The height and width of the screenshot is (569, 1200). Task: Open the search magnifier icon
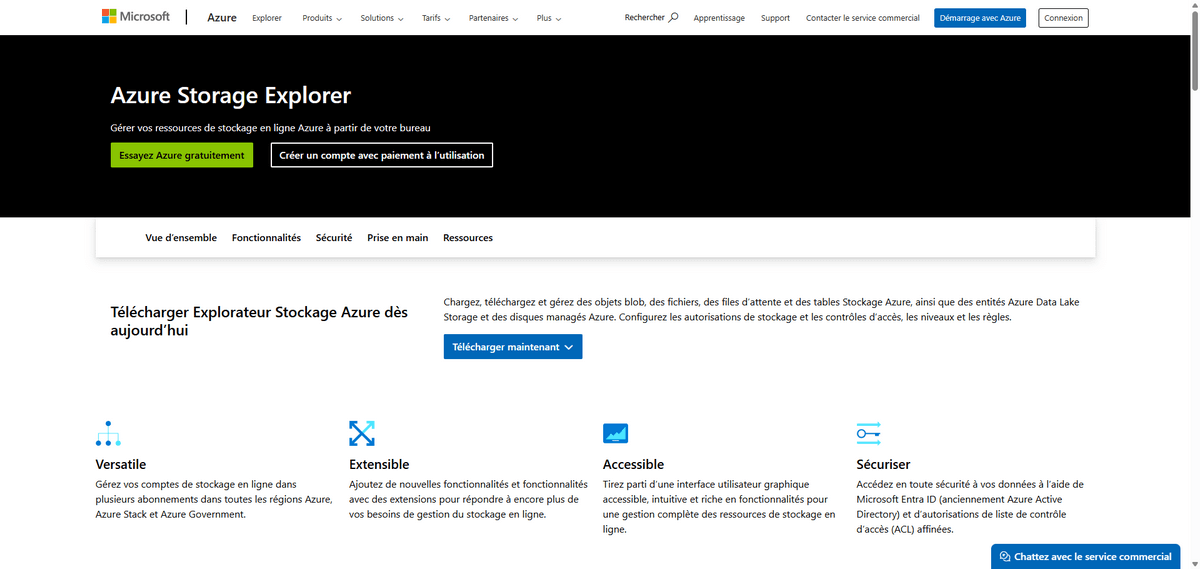point(673,17)
